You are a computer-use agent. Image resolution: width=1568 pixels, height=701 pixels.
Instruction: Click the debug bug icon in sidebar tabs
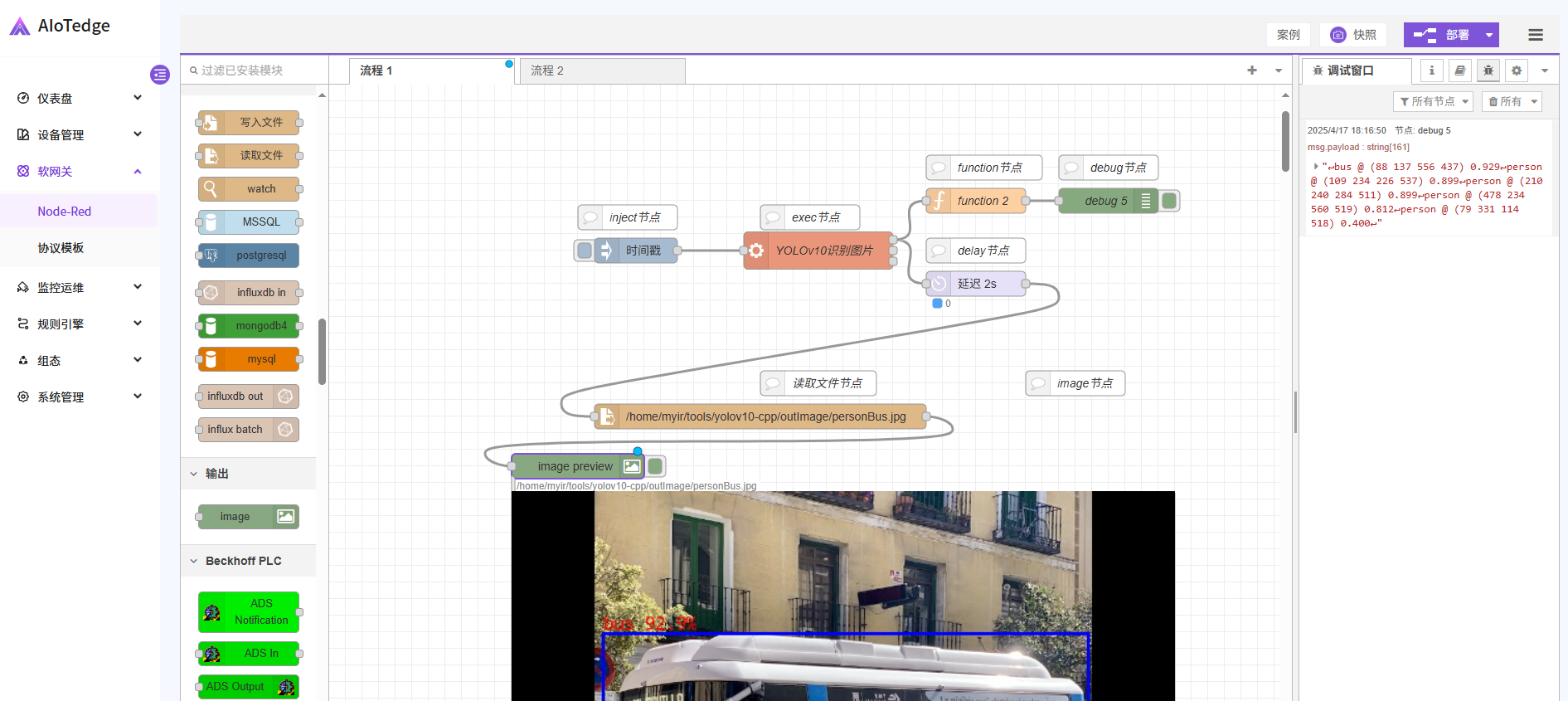coord(1488,71)
